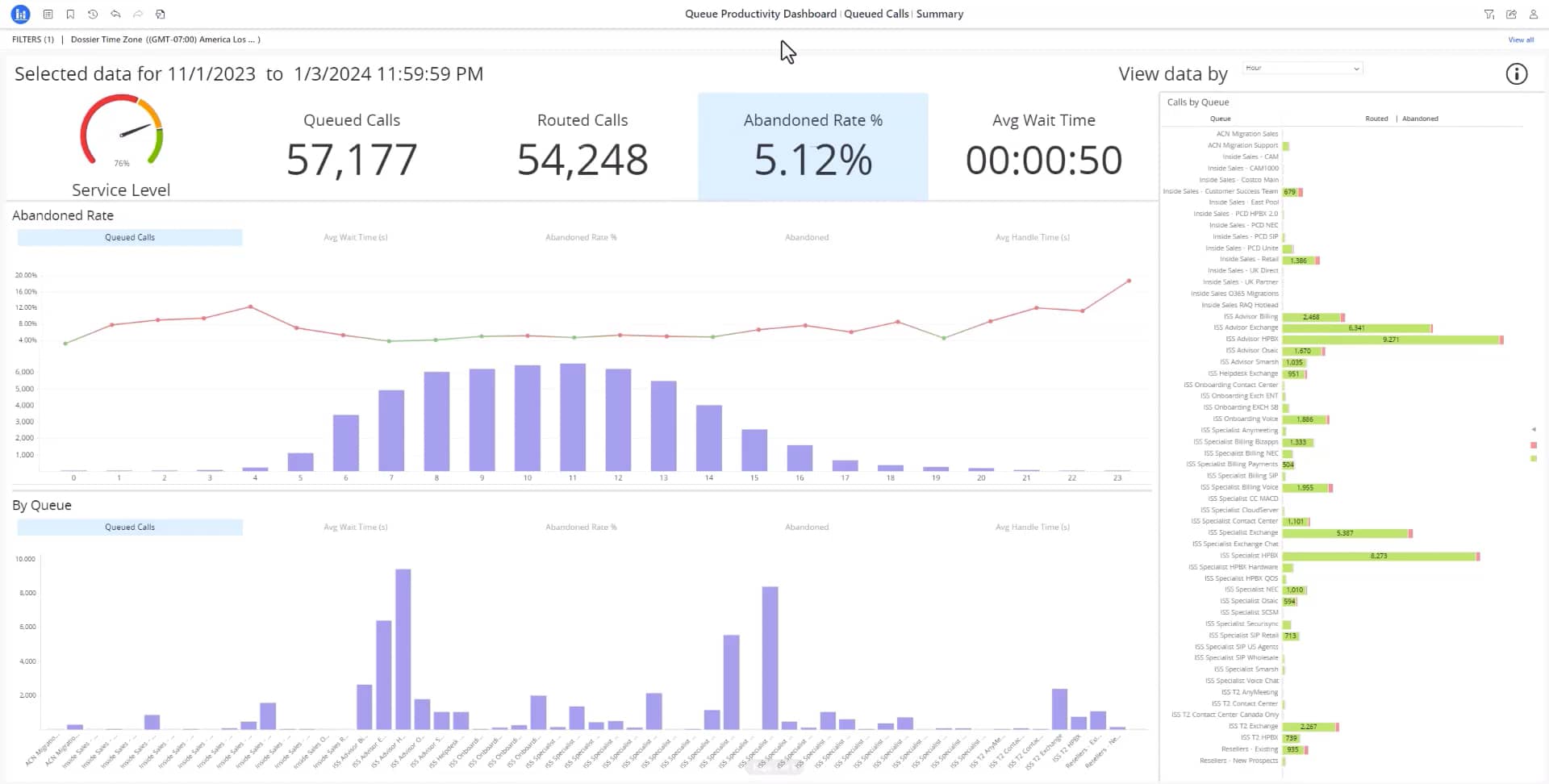Select the Routed Calls KPI tile
The height and width of the screenshot is (784, 1549).
(582, 147)
